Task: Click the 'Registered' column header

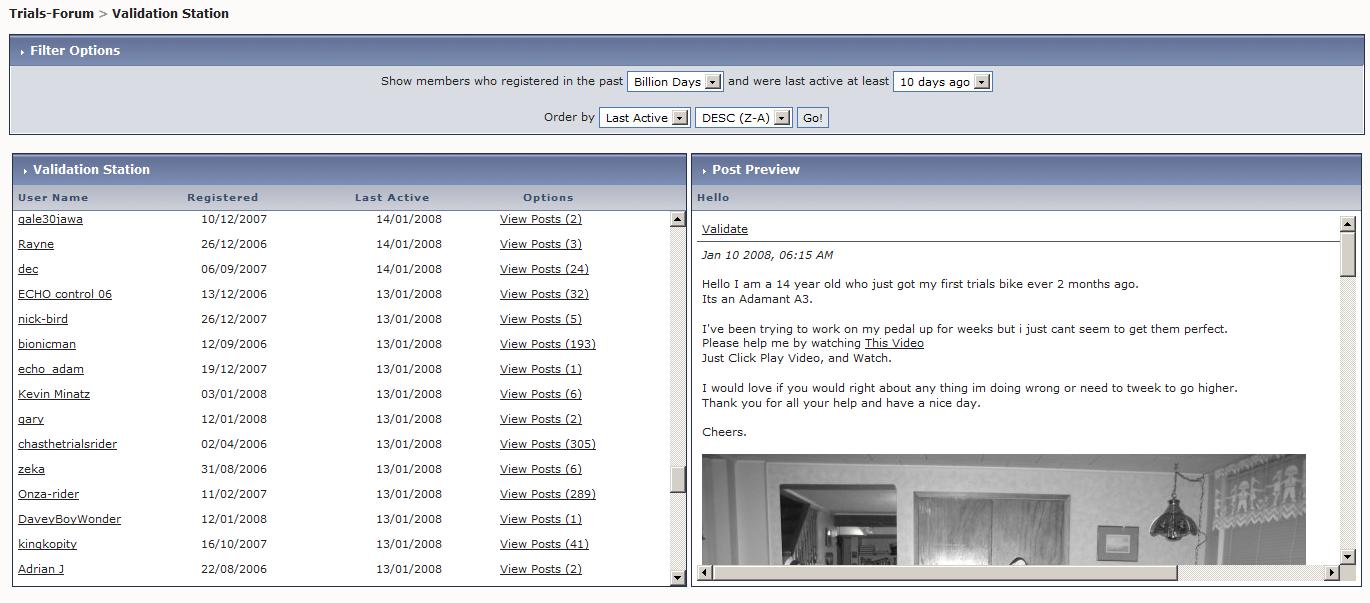Action: [x=223, y=198]
